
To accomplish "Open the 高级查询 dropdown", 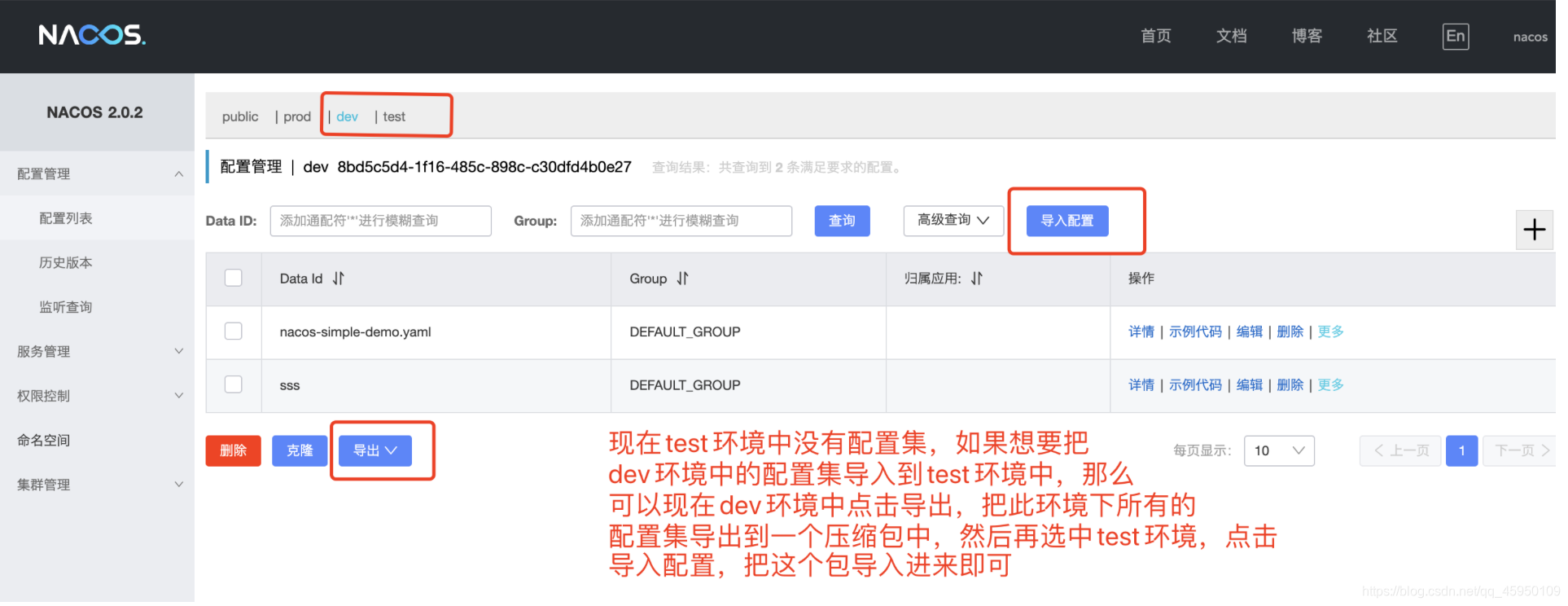I will [x=953, y=221].
